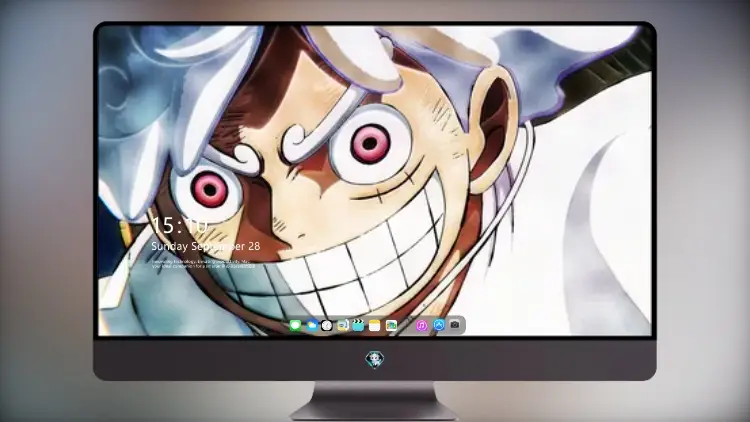Open the Weather app in the dock
The width and height of the screenshot is (750, 422).
[x=311, y=325]
